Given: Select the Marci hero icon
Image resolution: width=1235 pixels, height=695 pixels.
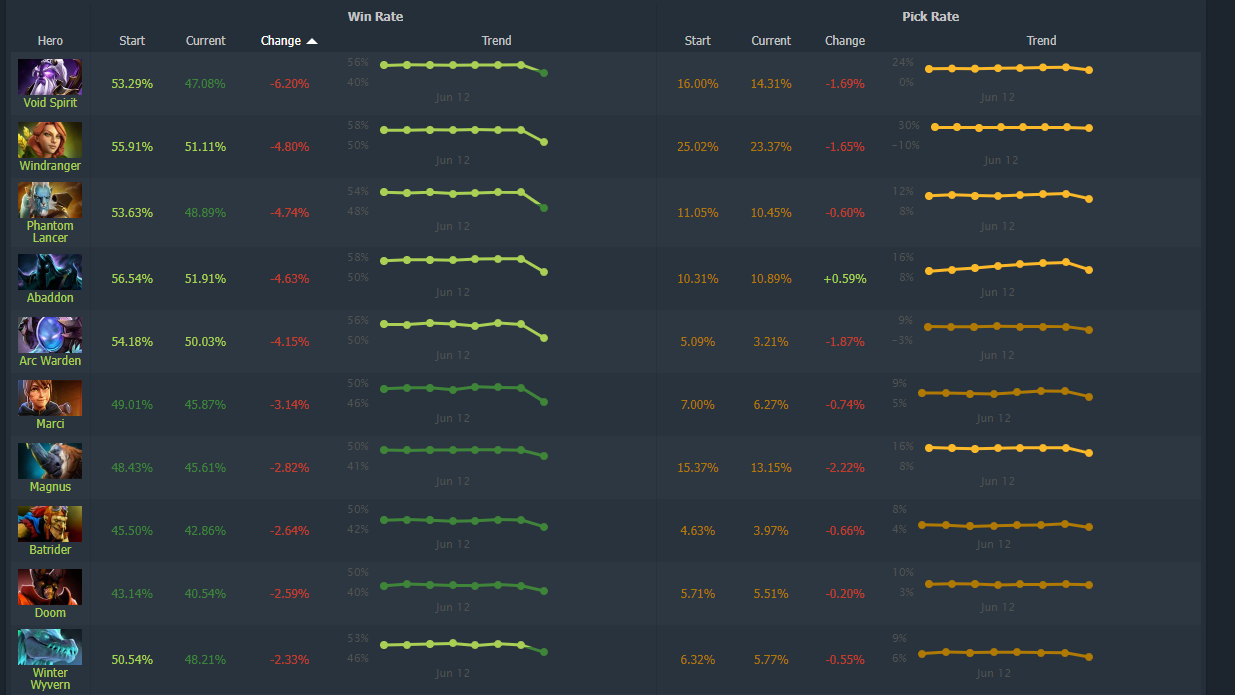Looking at the screenshot, I should tap(49, 396).
